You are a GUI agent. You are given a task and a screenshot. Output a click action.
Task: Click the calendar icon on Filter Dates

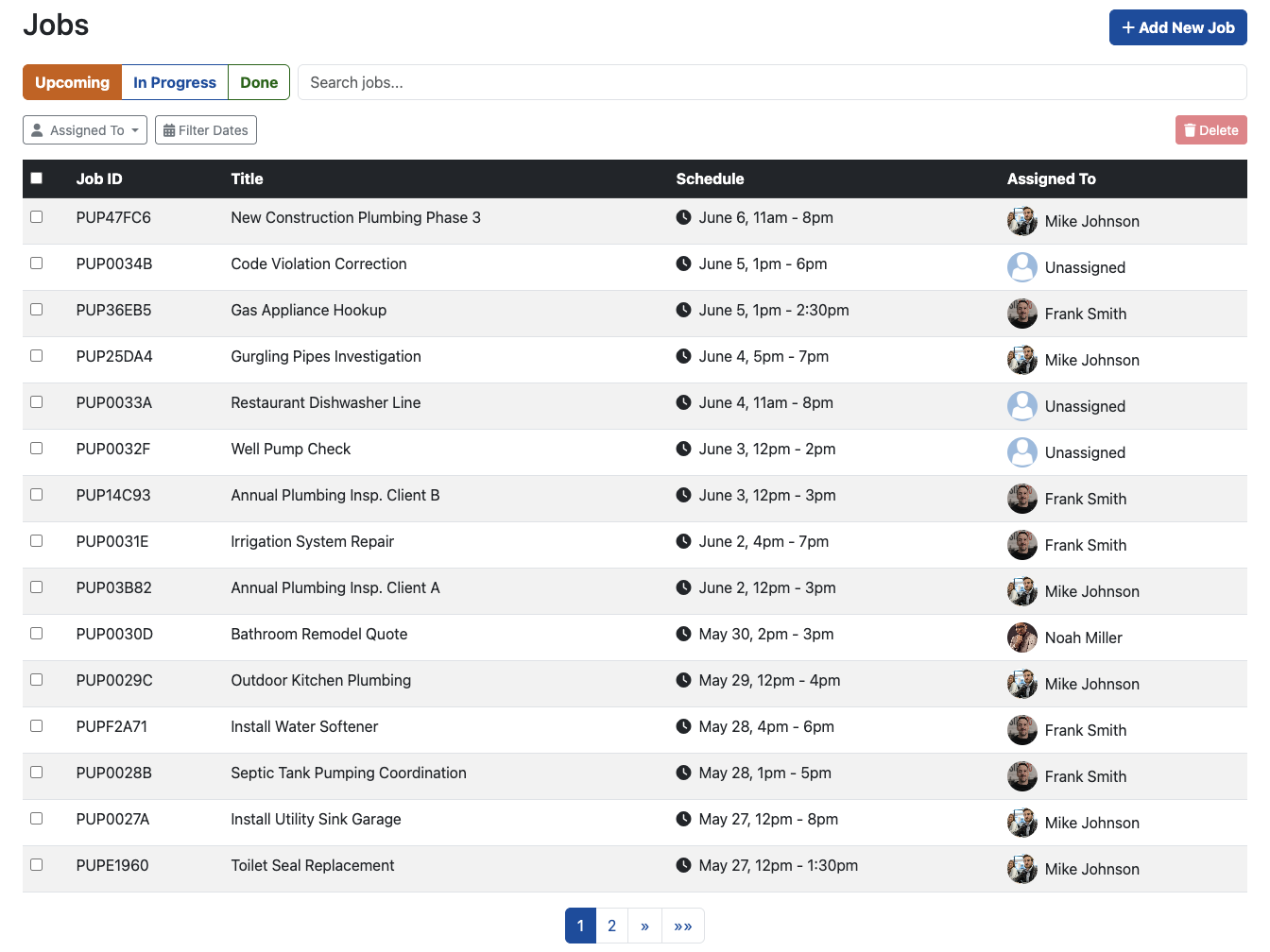(x=170, y=129)
